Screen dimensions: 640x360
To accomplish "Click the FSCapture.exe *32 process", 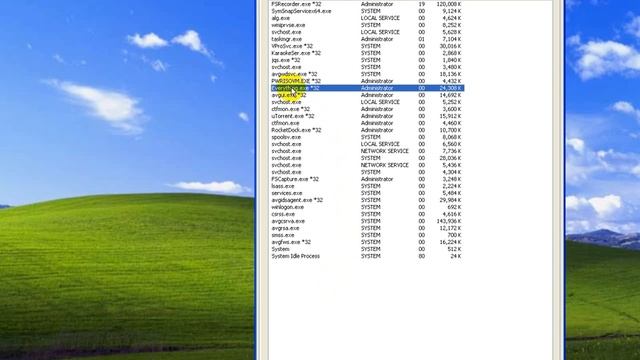I will pyautogui.click(x=367, y=179).
